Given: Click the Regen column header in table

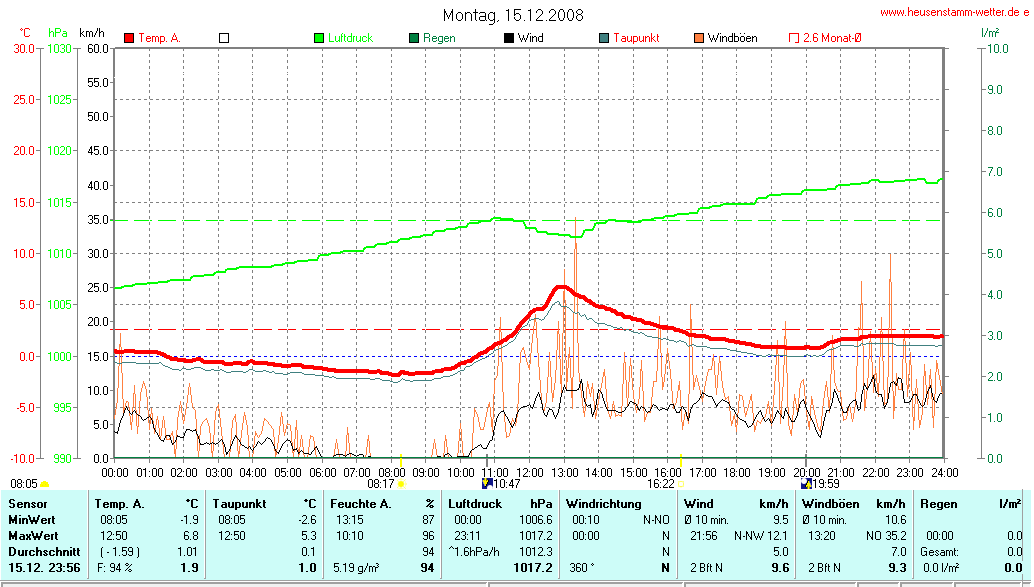Looking at the screenshot, I should [938, 504].
